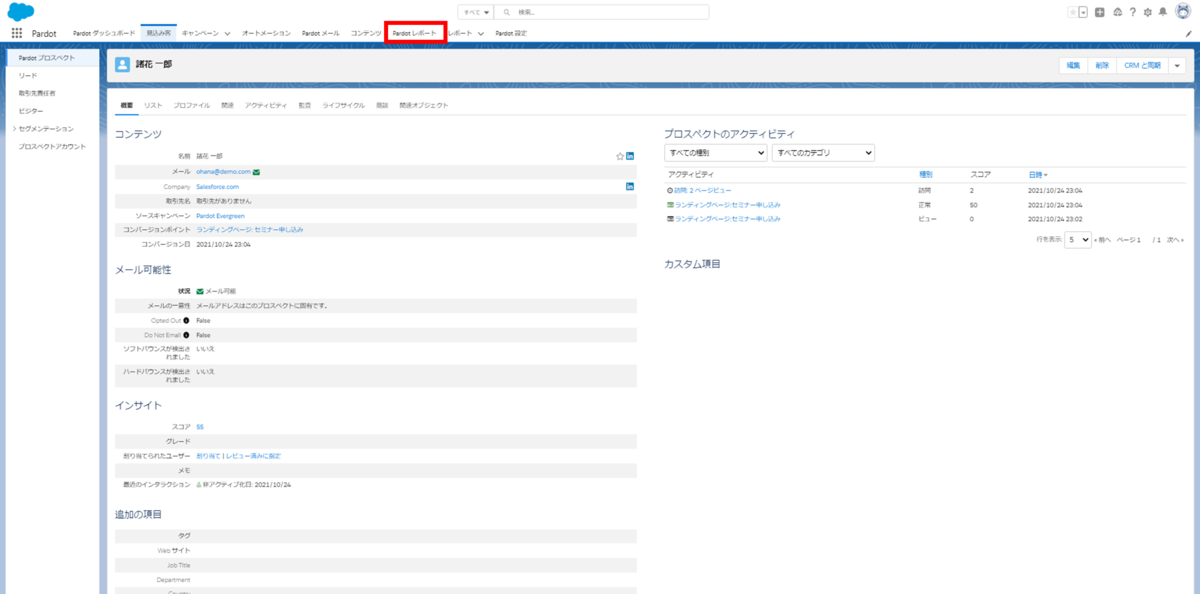Open the conversion point landing page link
The width and height of the screenshot is (1200, 594).
point(250,229)
